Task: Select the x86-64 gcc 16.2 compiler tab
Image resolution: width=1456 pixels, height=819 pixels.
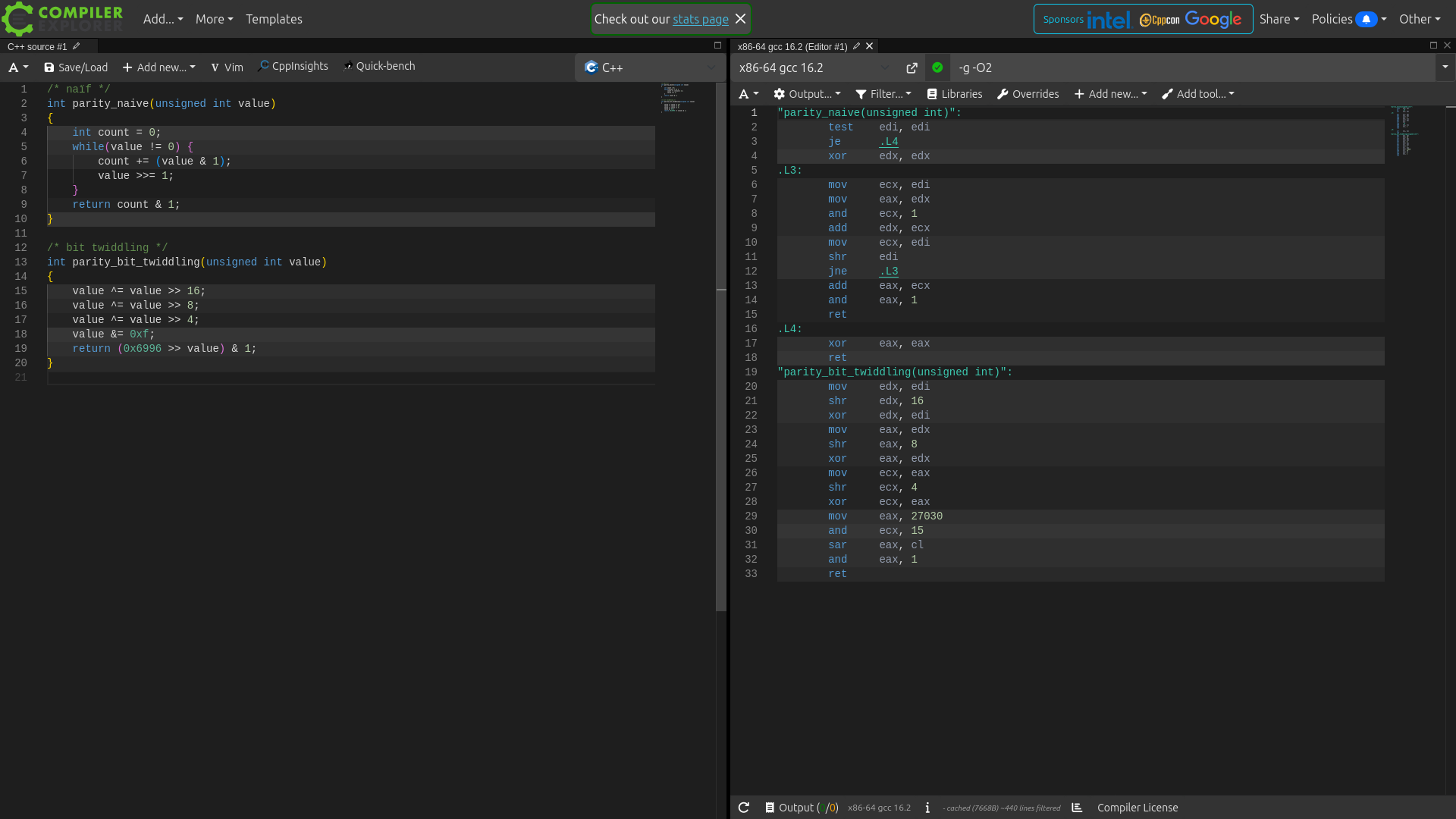Action: pos(792,46)
